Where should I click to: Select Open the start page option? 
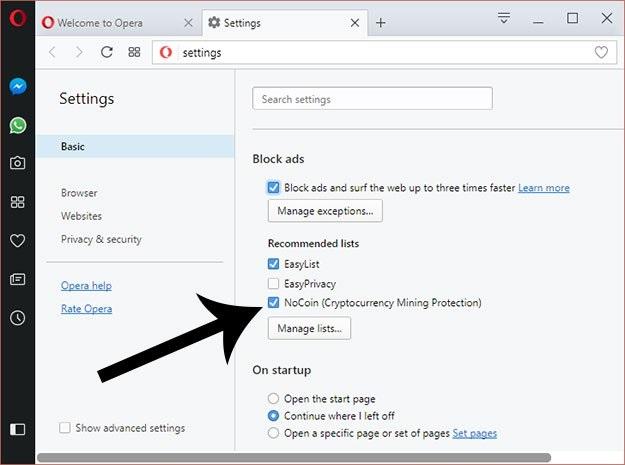click(273, 397)
